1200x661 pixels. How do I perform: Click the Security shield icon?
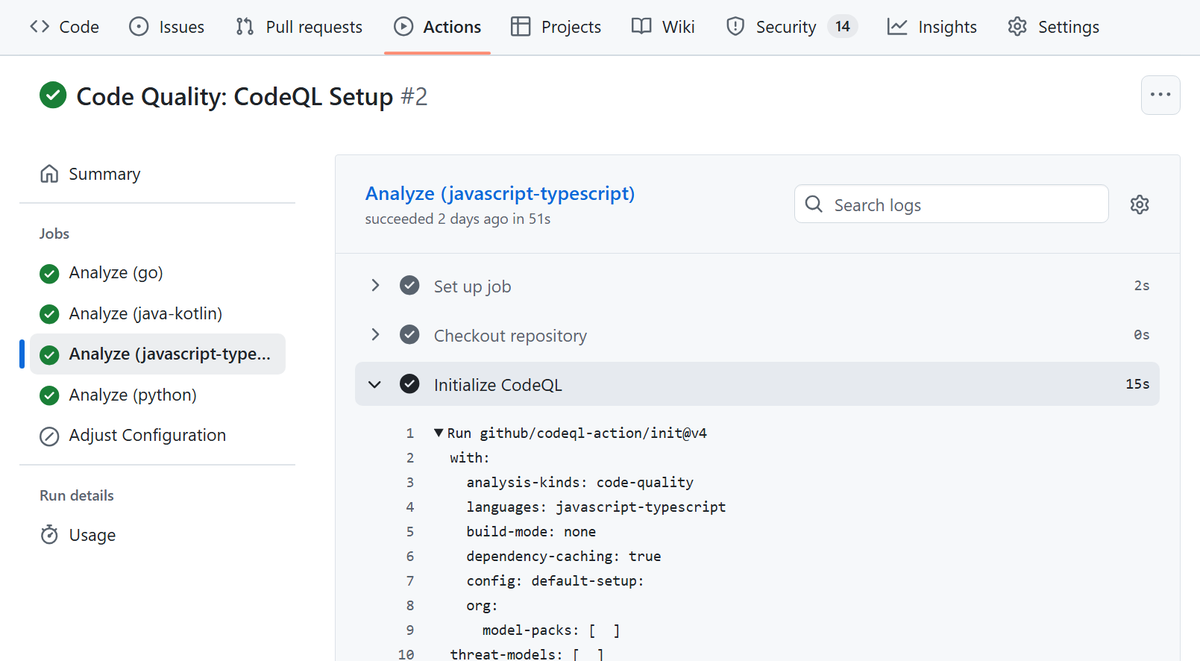735,27
